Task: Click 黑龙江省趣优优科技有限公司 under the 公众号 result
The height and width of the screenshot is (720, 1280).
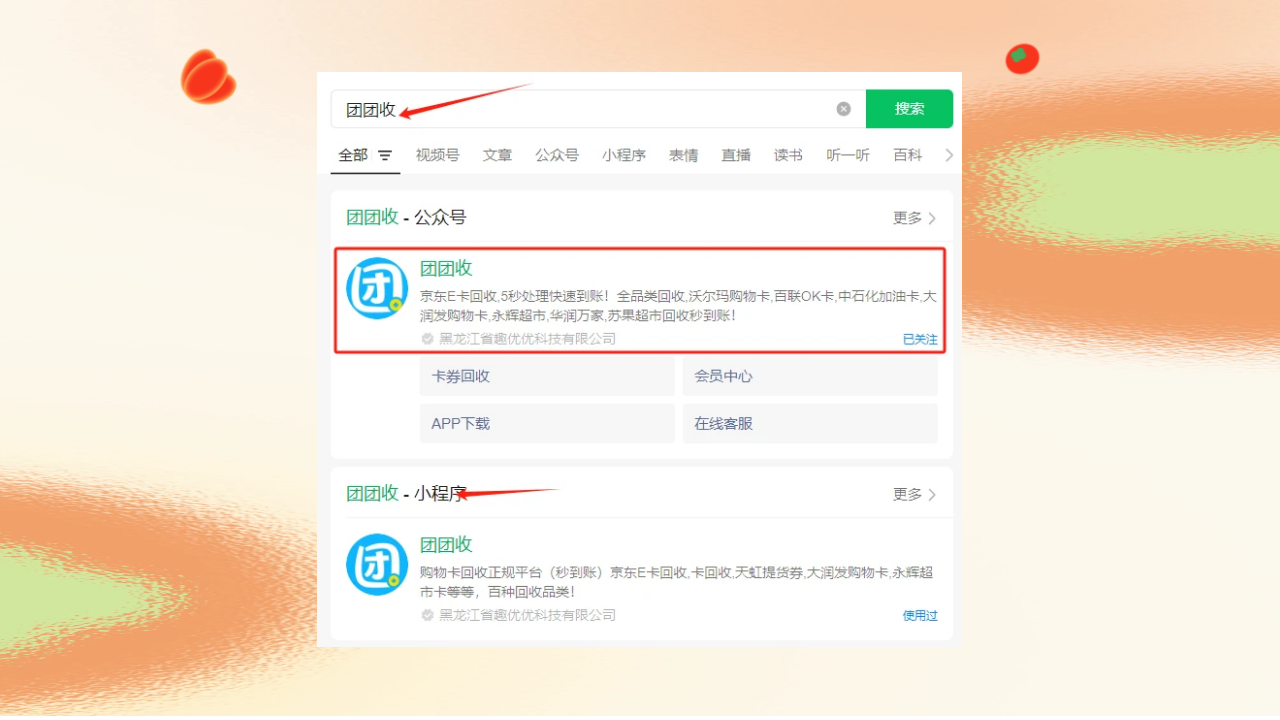Action: (x=528, y=339)
